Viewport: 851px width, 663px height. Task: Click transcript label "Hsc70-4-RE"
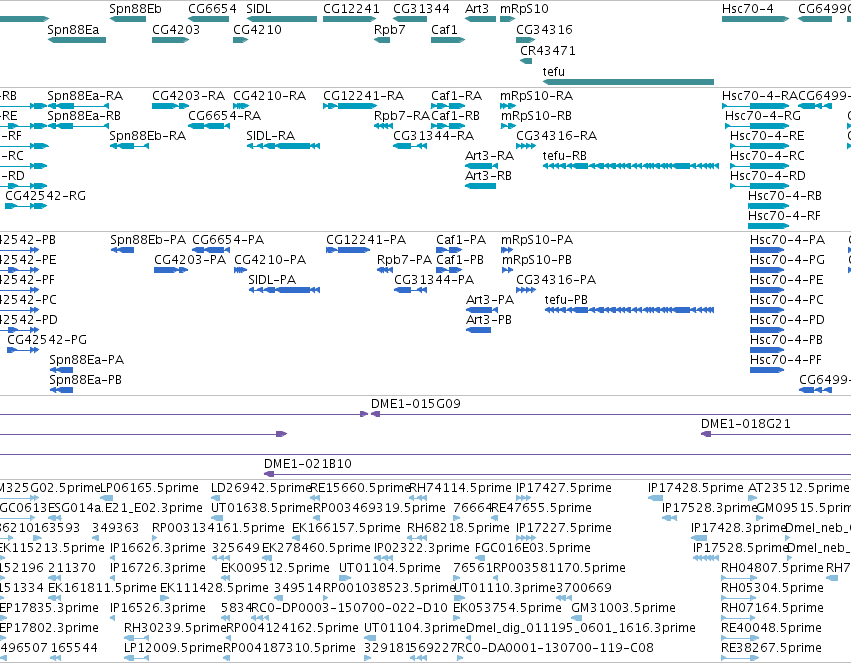pyautogui.click(x=767, y=136)
